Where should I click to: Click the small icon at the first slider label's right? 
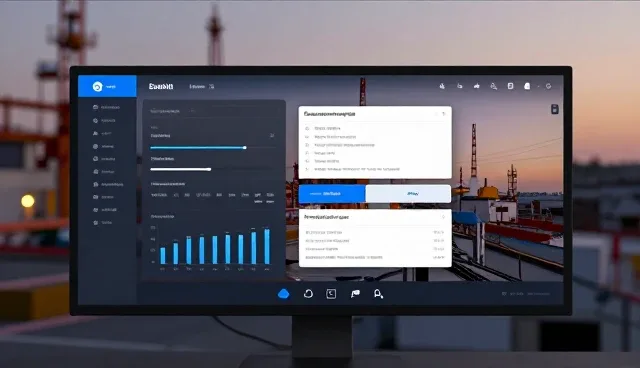point(272,135)
